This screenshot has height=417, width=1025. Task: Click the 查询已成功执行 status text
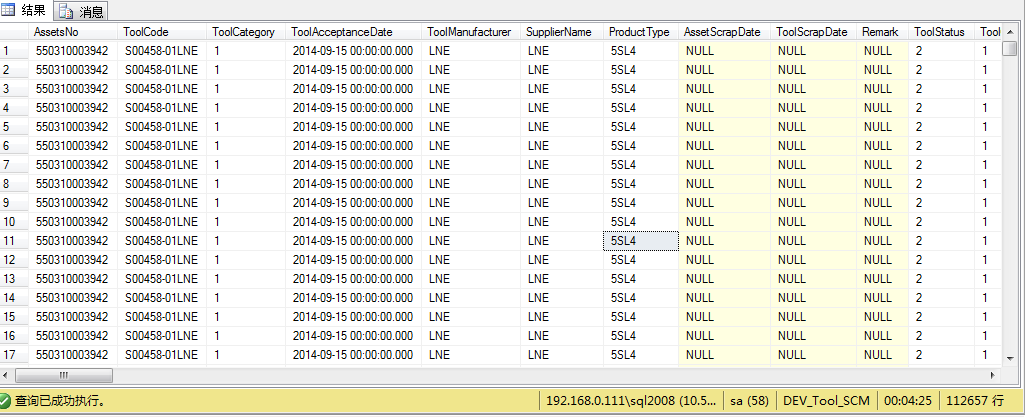pos(61,400)
